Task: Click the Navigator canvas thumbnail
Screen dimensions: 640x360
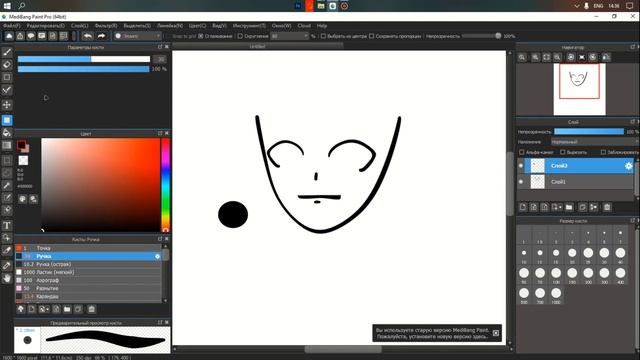Action: (x=579, y=89)
